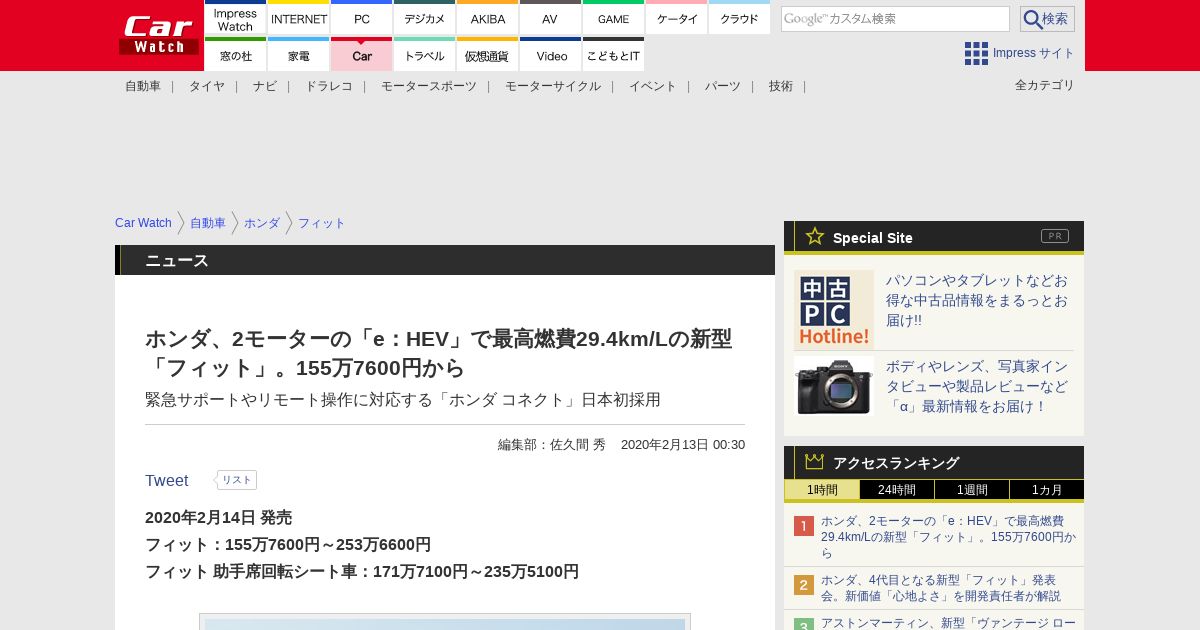This screenshot has height=630, width=1200.
Task: Open the ケータイ Watch tab
Action: 677,18
